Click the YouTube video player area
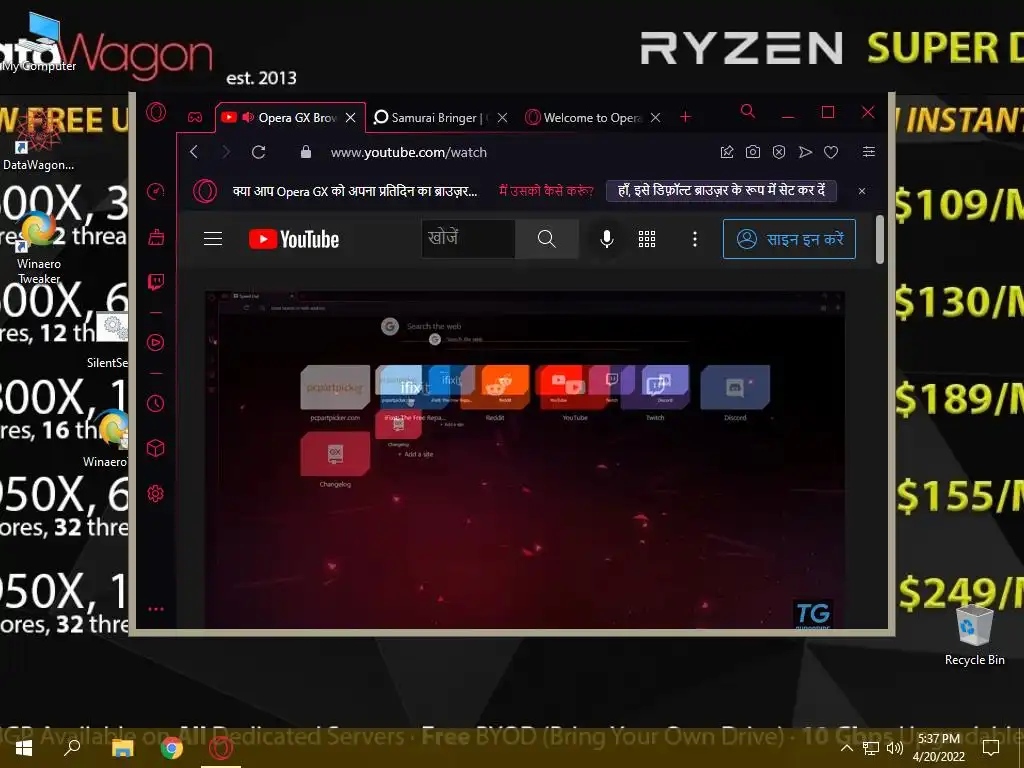The height and width of the screenshot is (768, 1024). coord(524,460)
